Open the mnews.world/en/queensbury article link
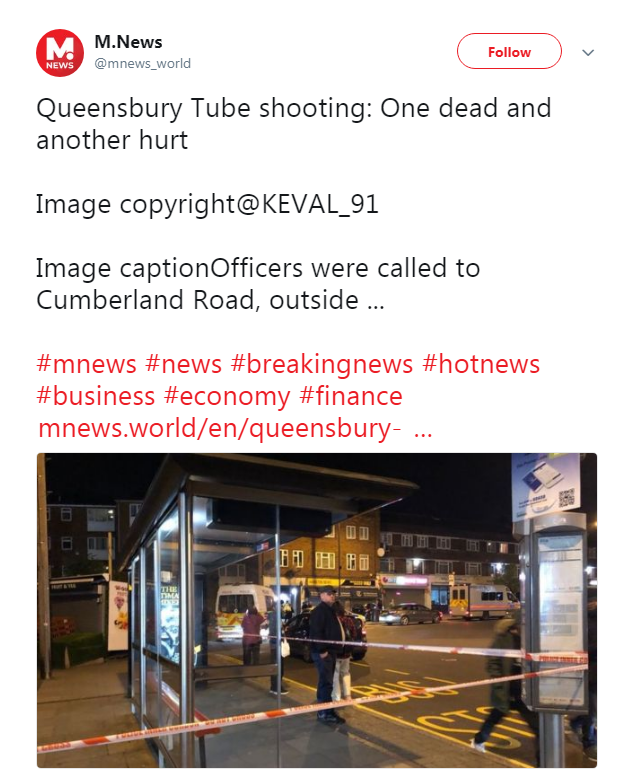Viewport: 632px width, 777px height. (235, 428)
